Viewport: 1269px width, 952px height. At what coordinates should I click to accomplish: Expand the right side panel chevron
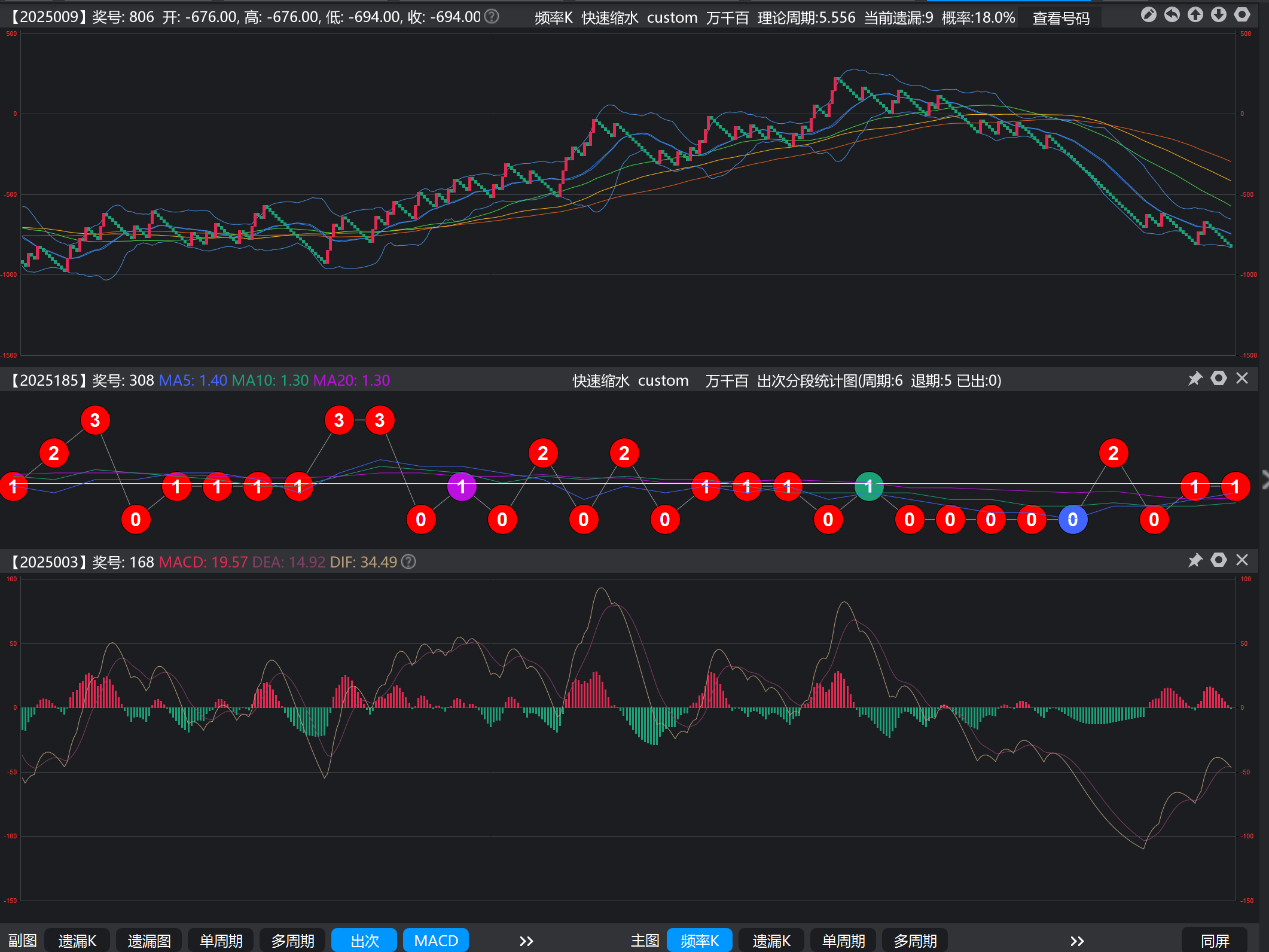[1264, 480]
